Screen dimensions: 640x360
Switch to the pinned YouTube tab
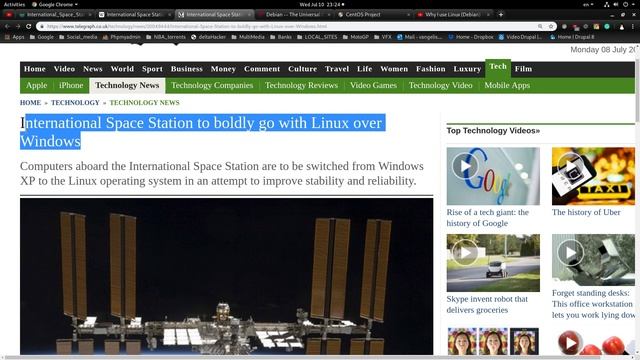(x=9, y=14)
